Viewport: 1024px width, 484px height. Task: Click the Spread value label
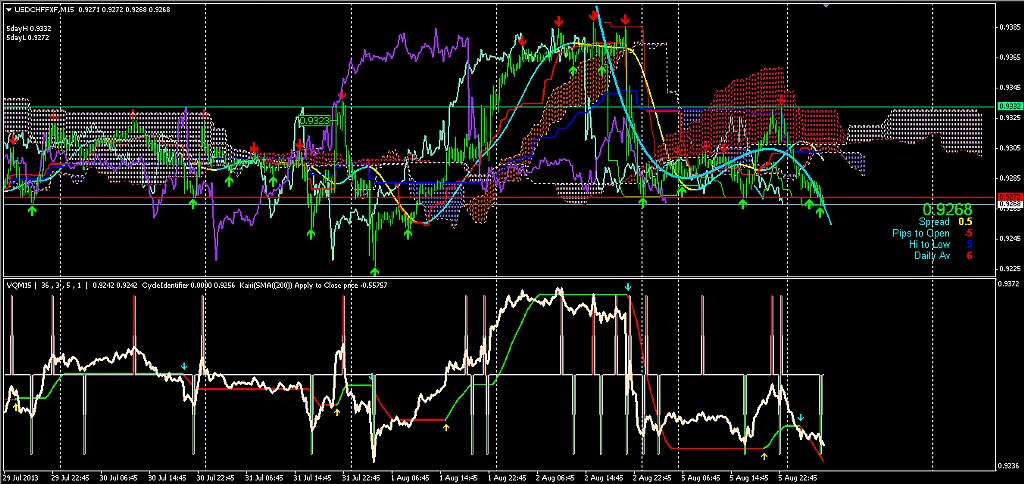933,222
